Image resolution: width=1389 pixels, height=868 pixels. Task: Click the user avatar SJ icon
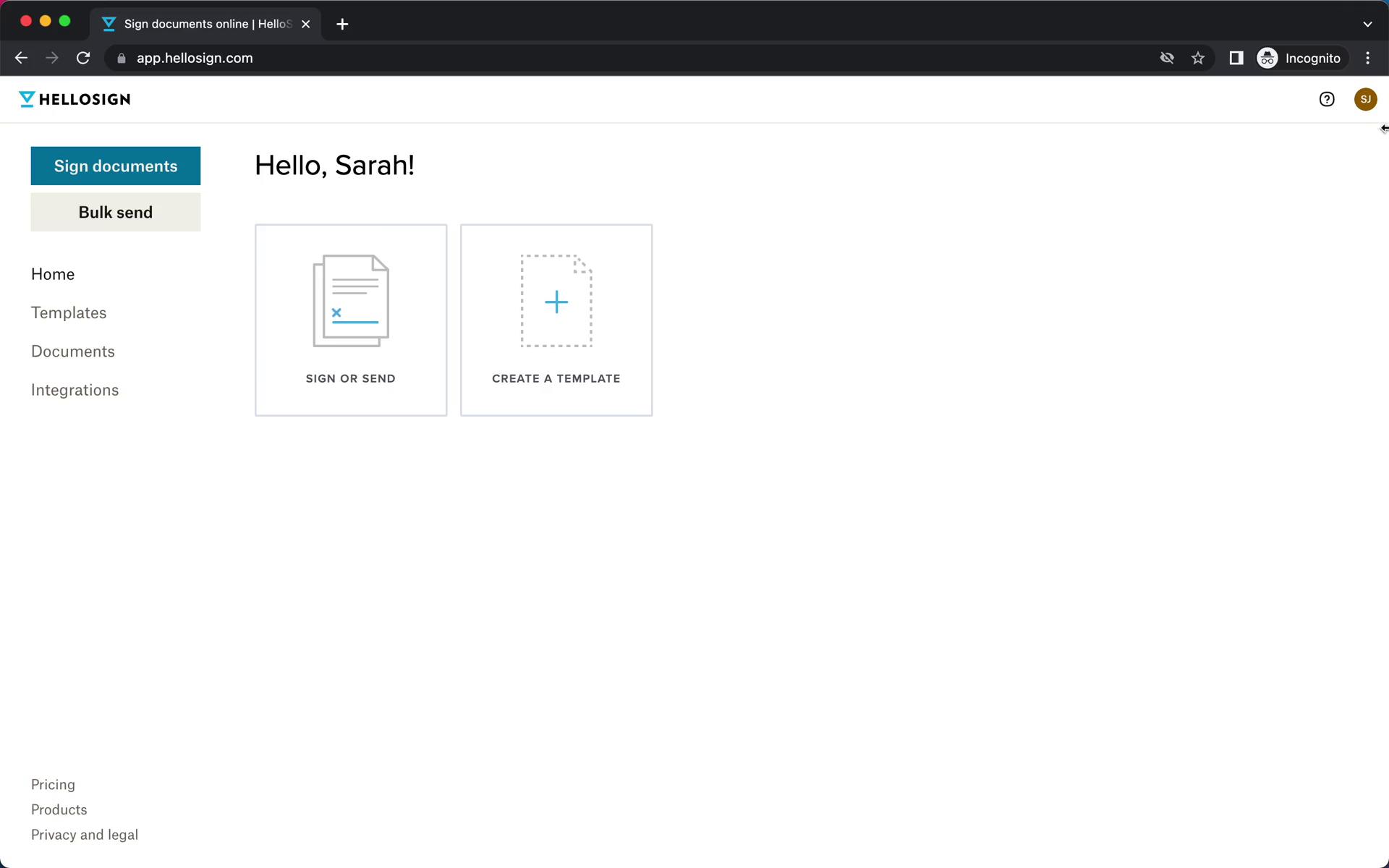1363,99
